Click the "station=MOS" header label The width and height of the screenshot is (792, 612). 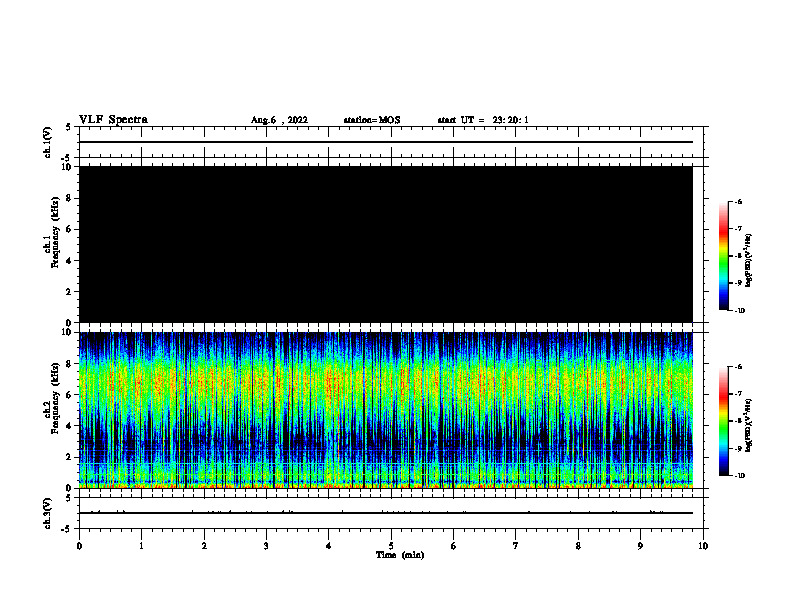click(372, 120)
